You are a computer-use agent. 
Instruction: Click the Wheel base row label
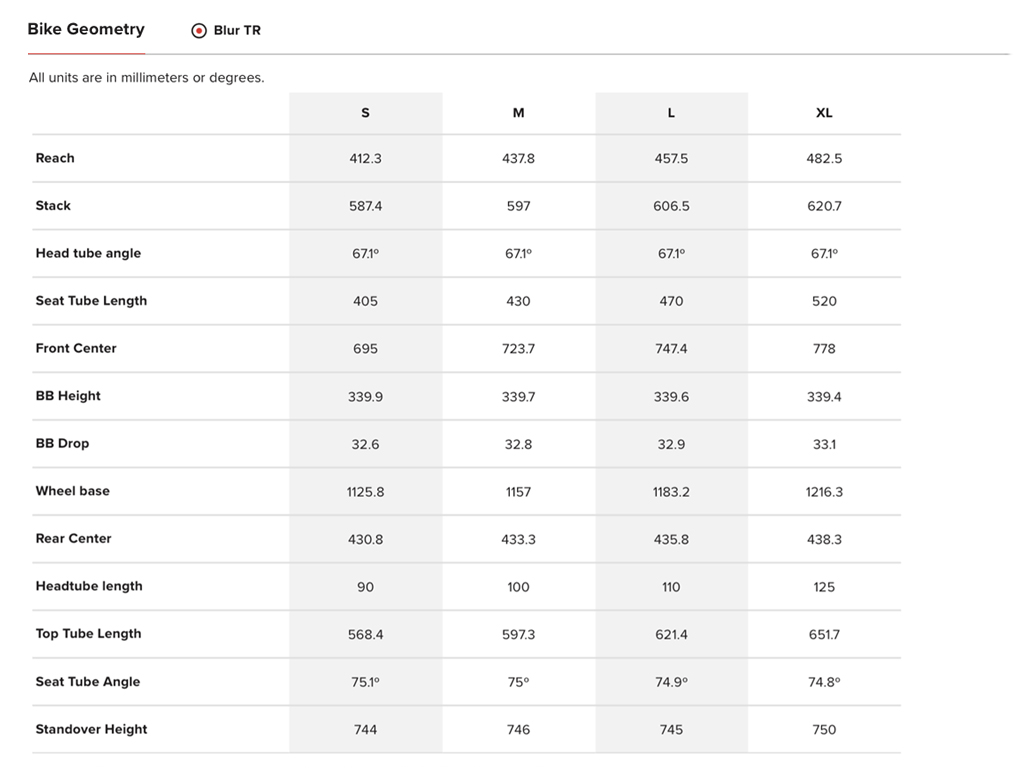73,491
